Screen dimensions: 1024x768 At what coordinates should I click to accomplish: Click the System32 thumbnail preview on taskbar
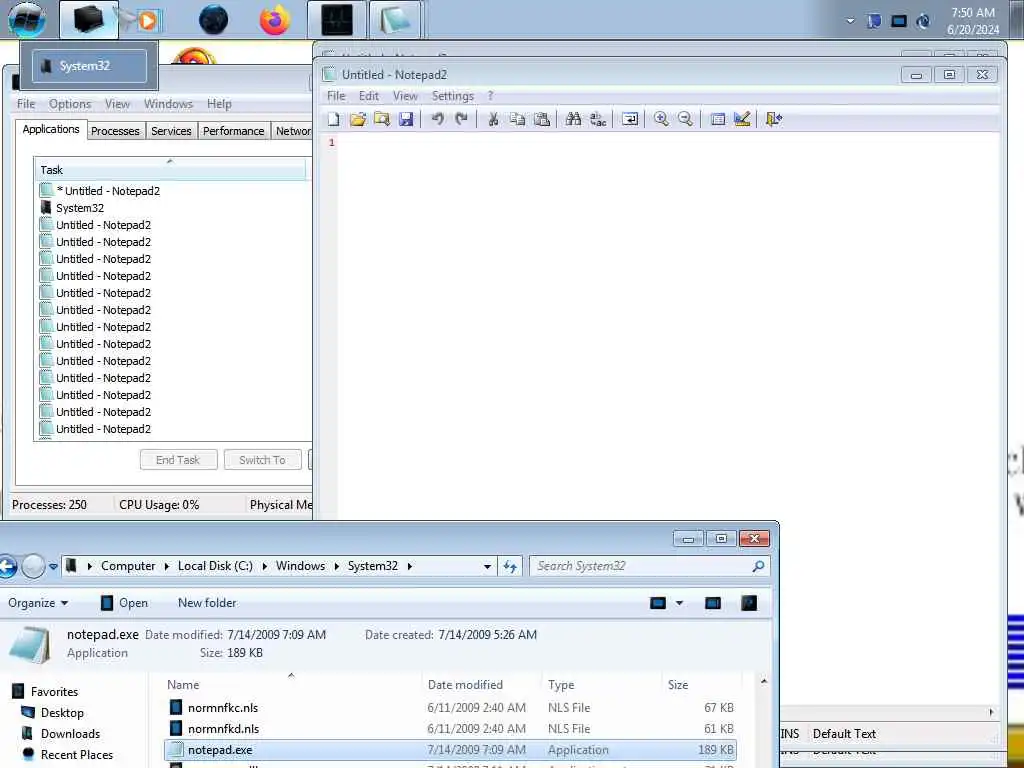click(x=89, y=65)
